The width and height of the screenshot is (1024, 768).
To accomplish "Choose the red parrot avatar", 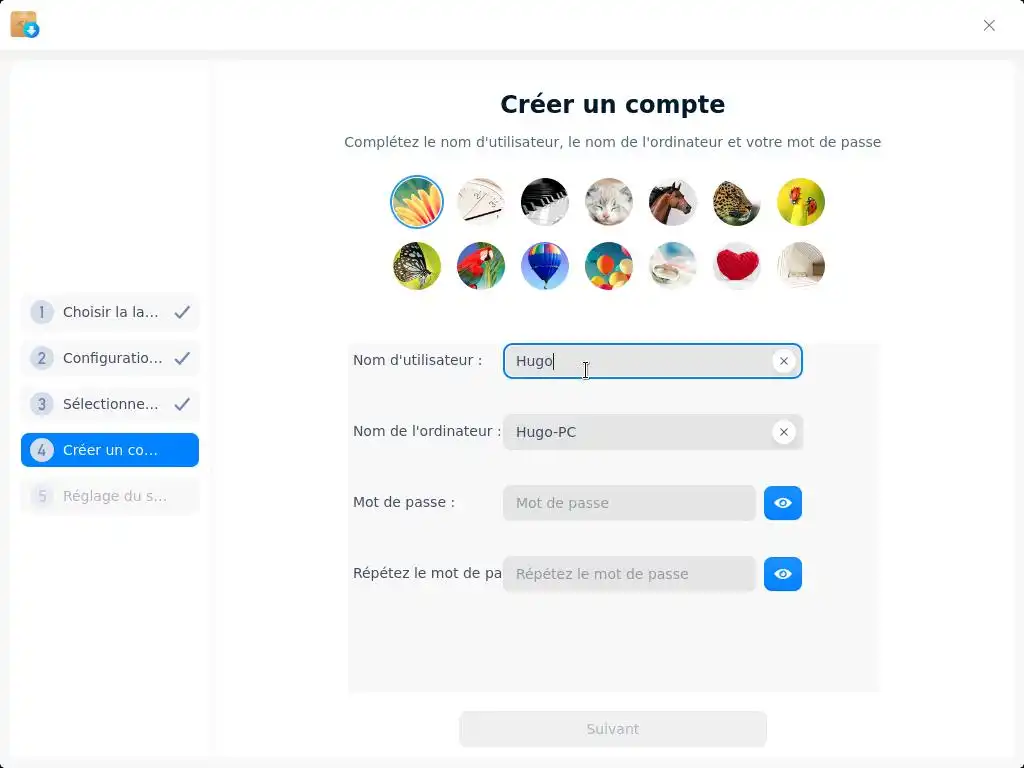I will tap(481, 266).
